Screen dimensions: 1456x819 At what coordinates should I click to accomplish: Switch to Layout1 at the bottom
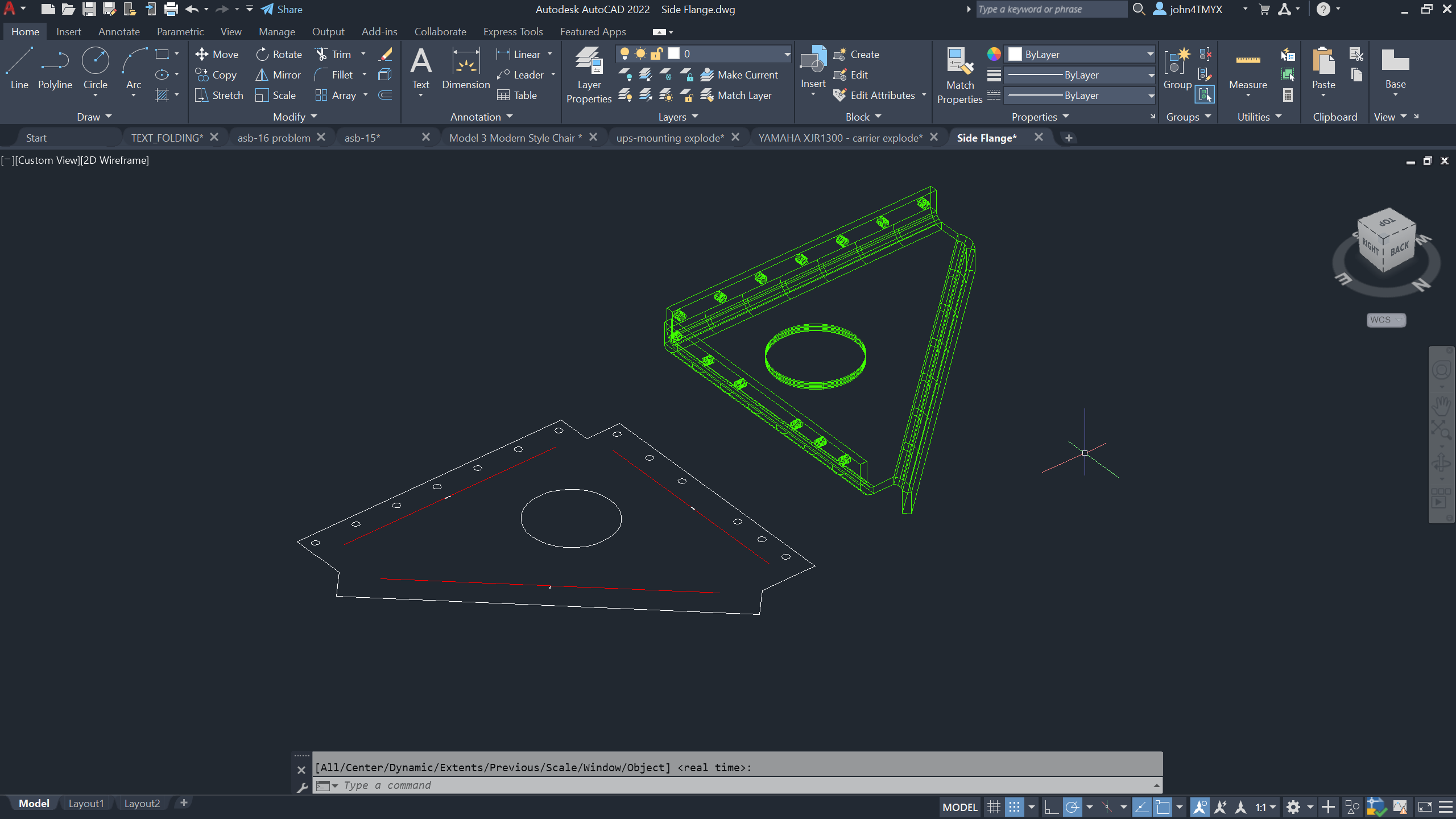[86, 803]
